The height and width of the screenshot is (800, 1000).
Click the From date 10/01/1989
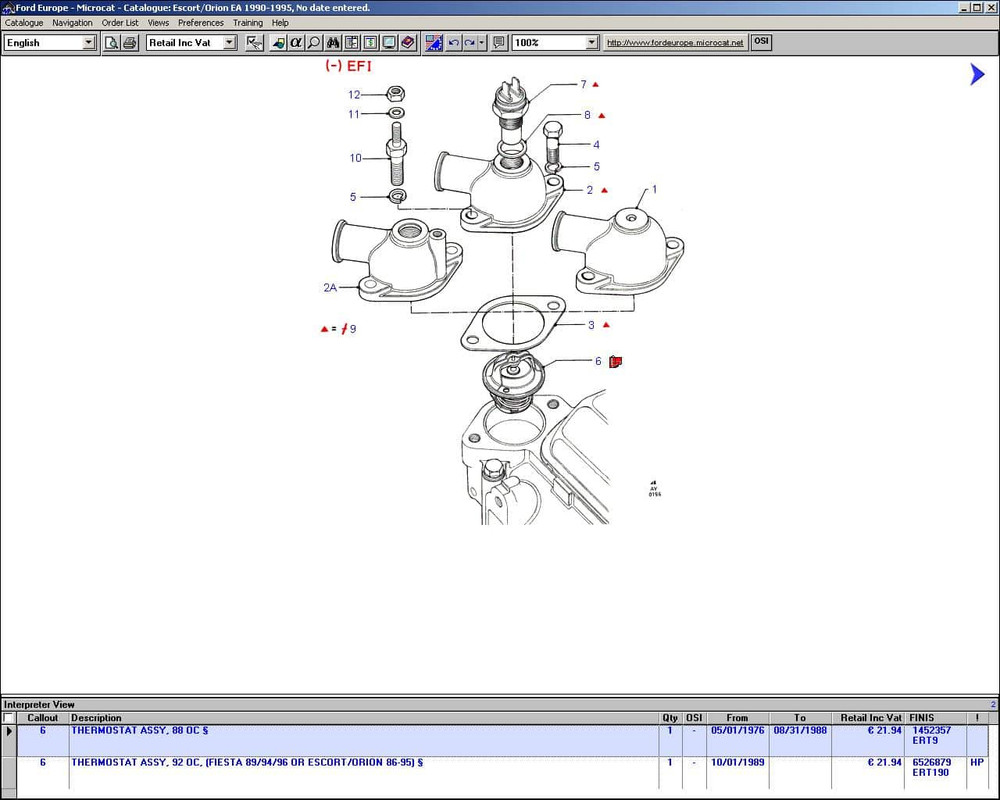737,762
